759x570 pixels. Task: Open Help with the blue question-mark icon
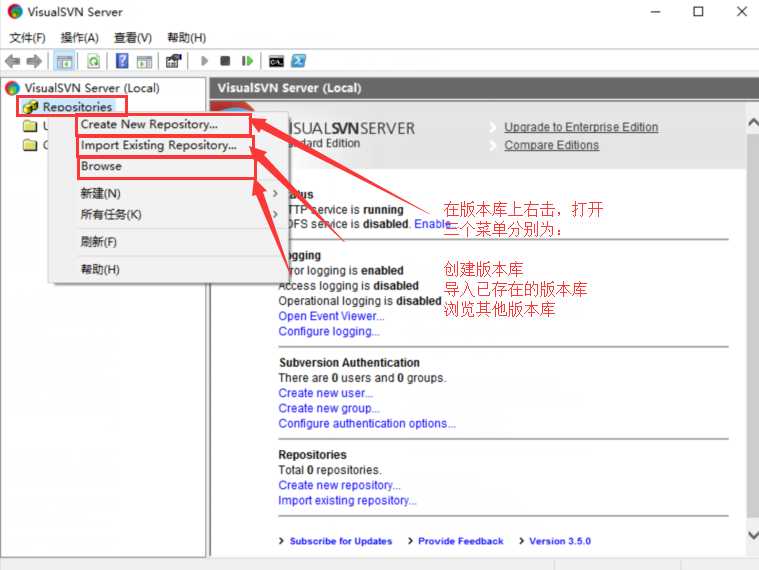click(x=122, y=61)
